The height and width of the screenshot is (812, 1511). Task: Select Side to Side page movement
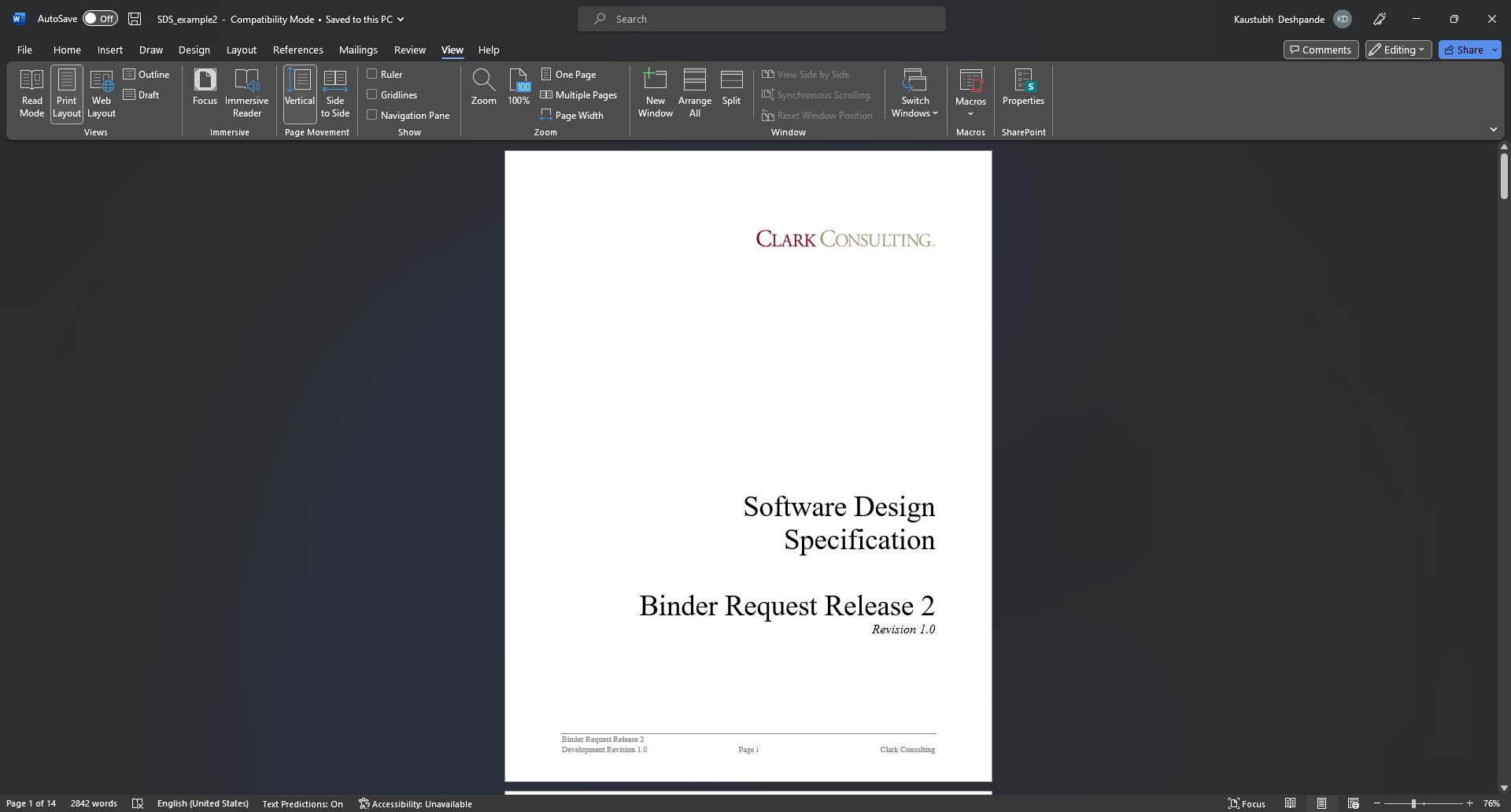pos(335,94)
